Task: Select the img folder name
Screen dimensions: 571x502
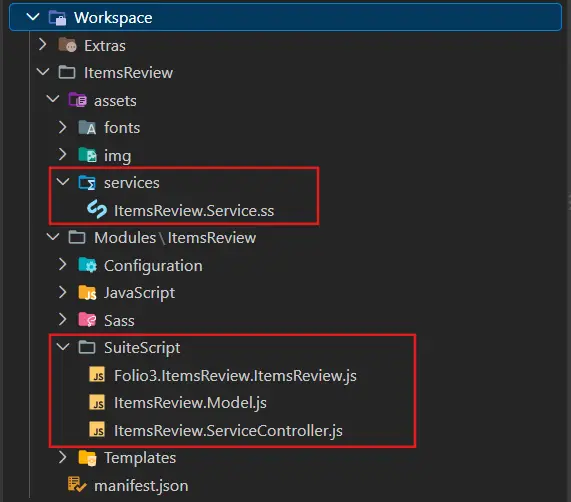Action: pyautogui.click(x=118, y=156)
